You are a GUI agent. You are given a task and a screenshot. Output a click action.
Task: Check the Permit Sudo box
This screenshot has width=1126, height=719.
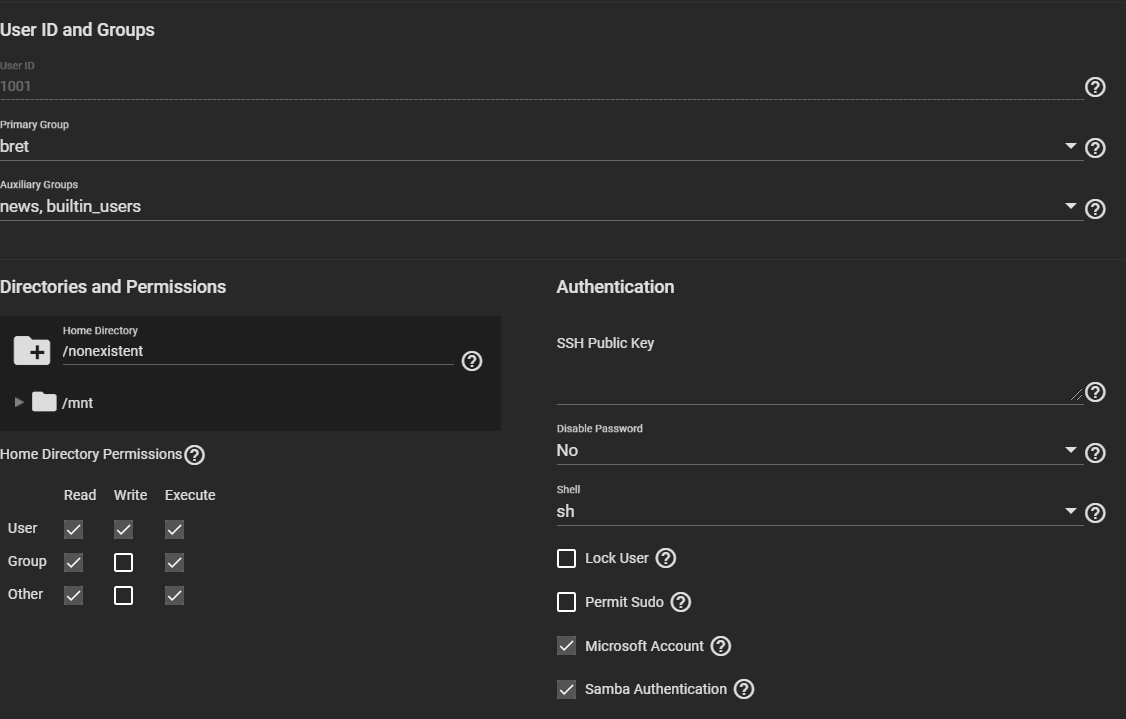pos(566,602)
